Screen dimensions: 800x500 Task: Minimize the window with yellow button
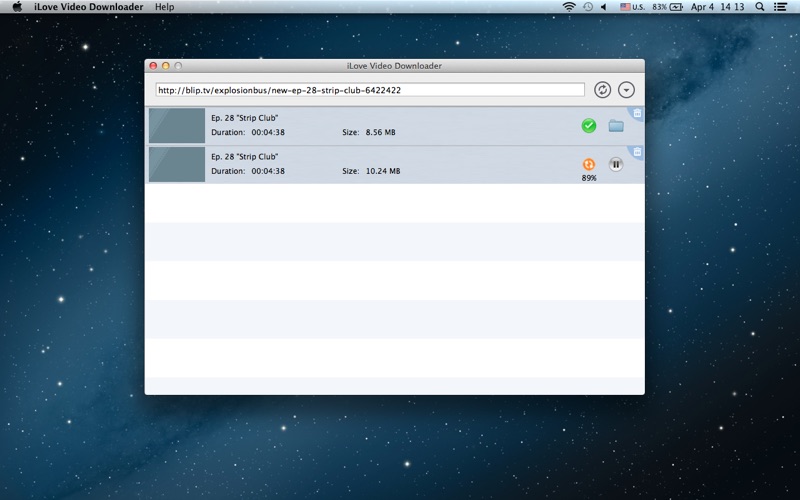pyautogui.click(x=165, y=66)
